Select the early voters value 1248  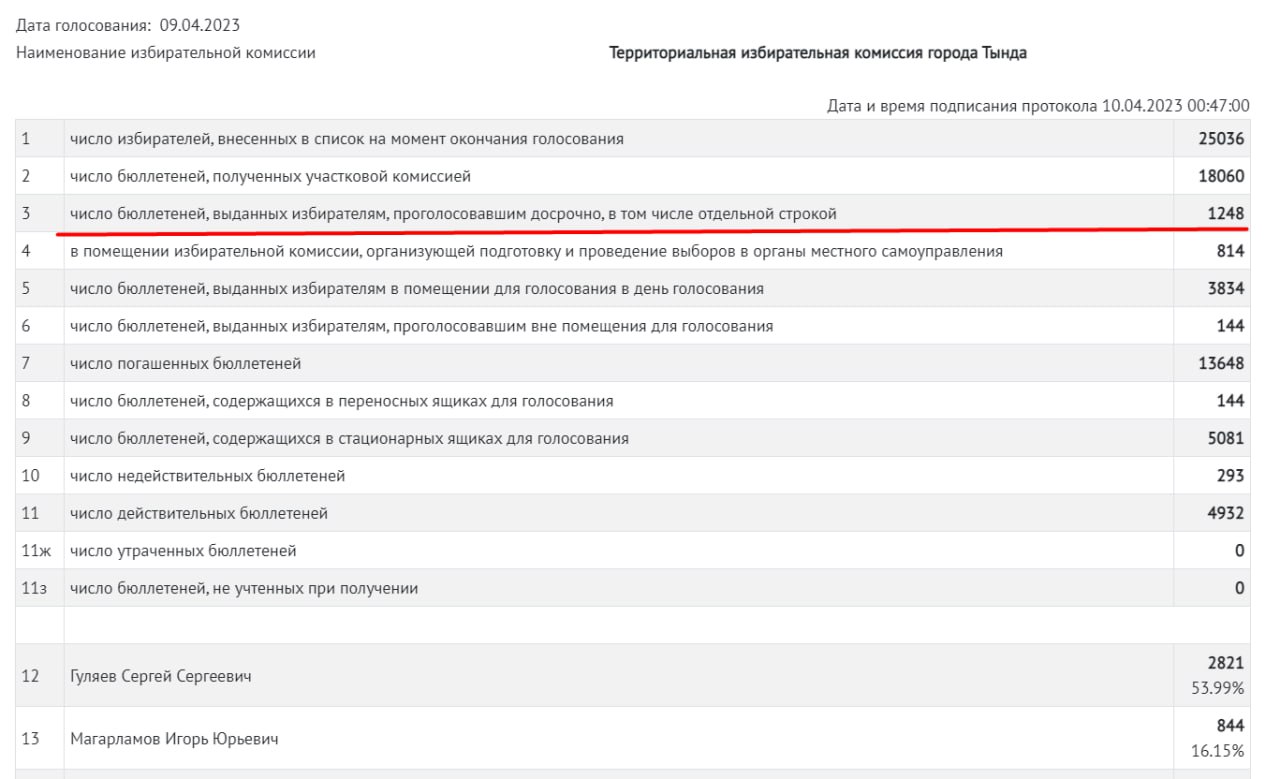pyautogui.click(x=1225, y=213)
